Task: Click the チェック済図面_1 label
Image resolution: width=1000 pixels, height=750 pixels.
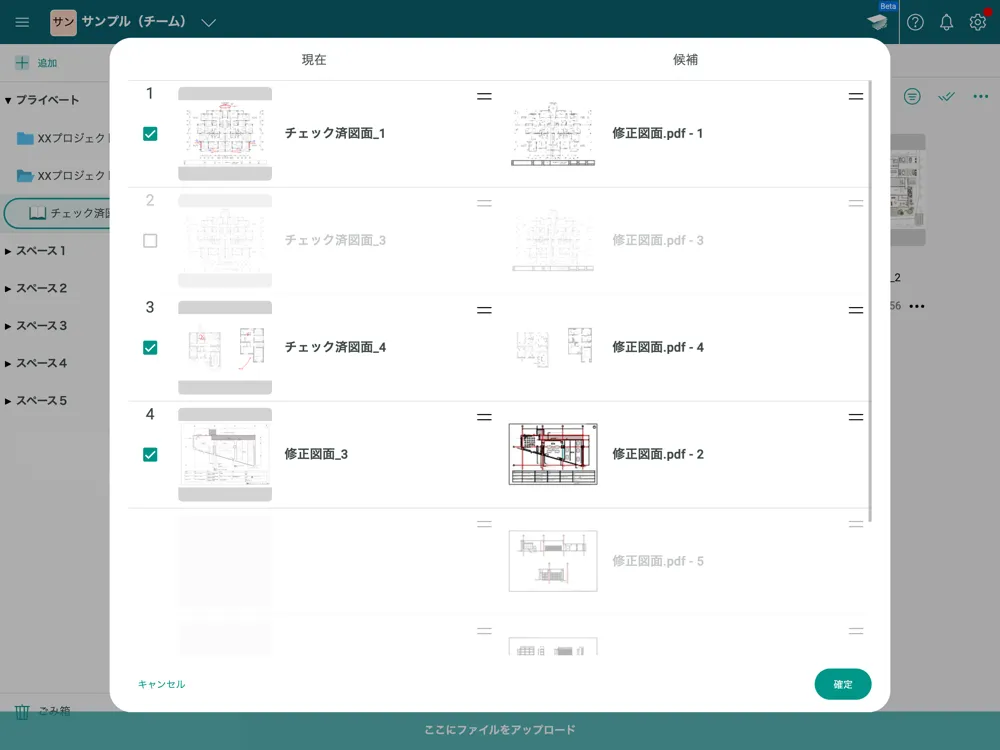Action: point(335,133)
